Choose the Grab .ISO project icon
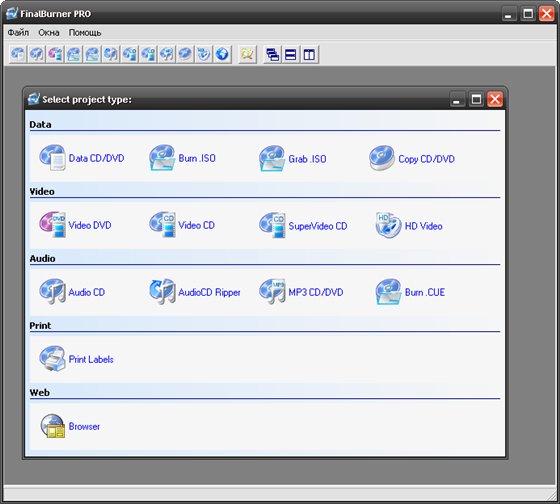 pyautogui.click(x=272, y=158)
